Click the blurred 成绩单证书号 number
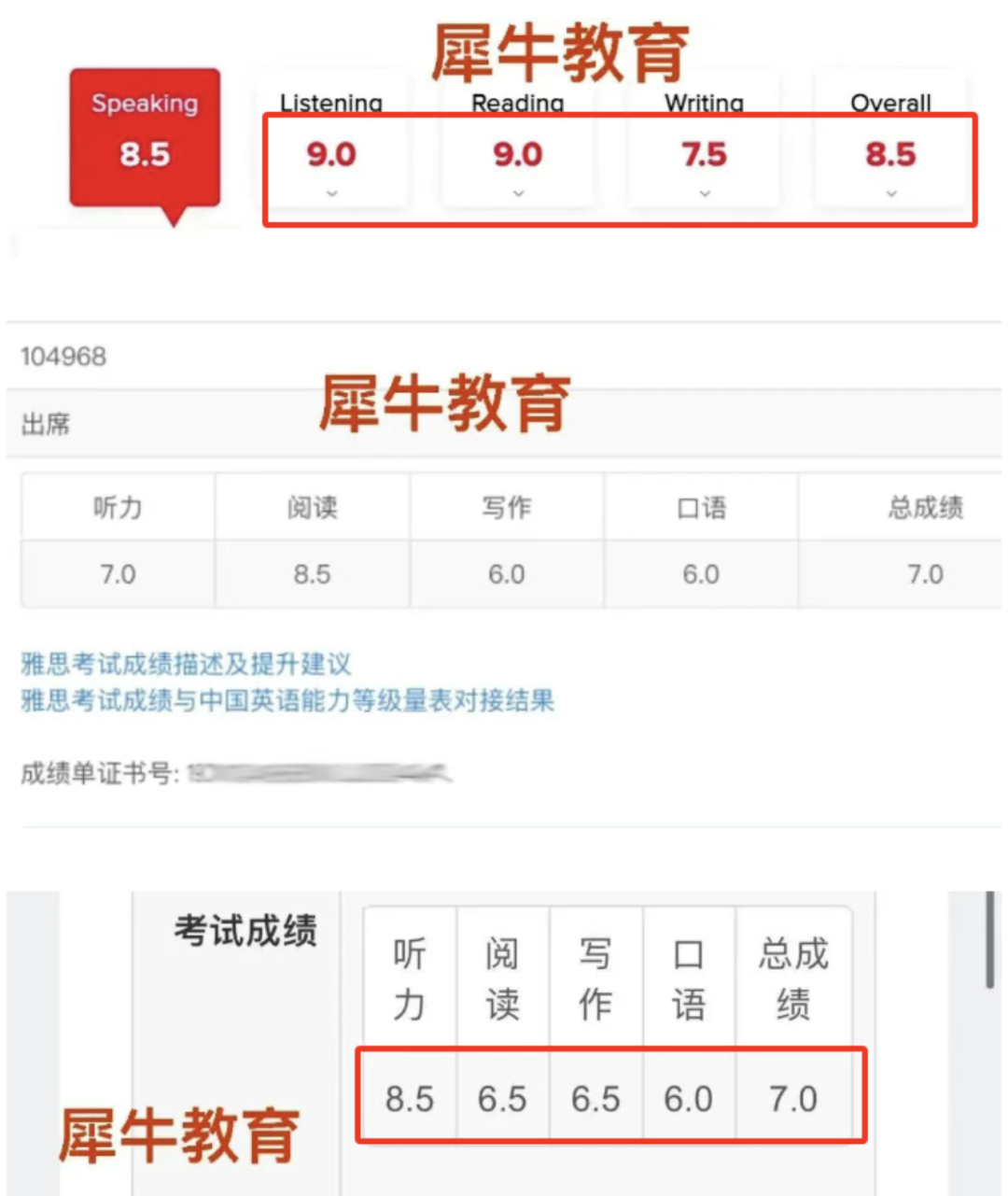The width and height of the screenshot is (1008, 1196). pyautogui.click(x=319, y=773)
